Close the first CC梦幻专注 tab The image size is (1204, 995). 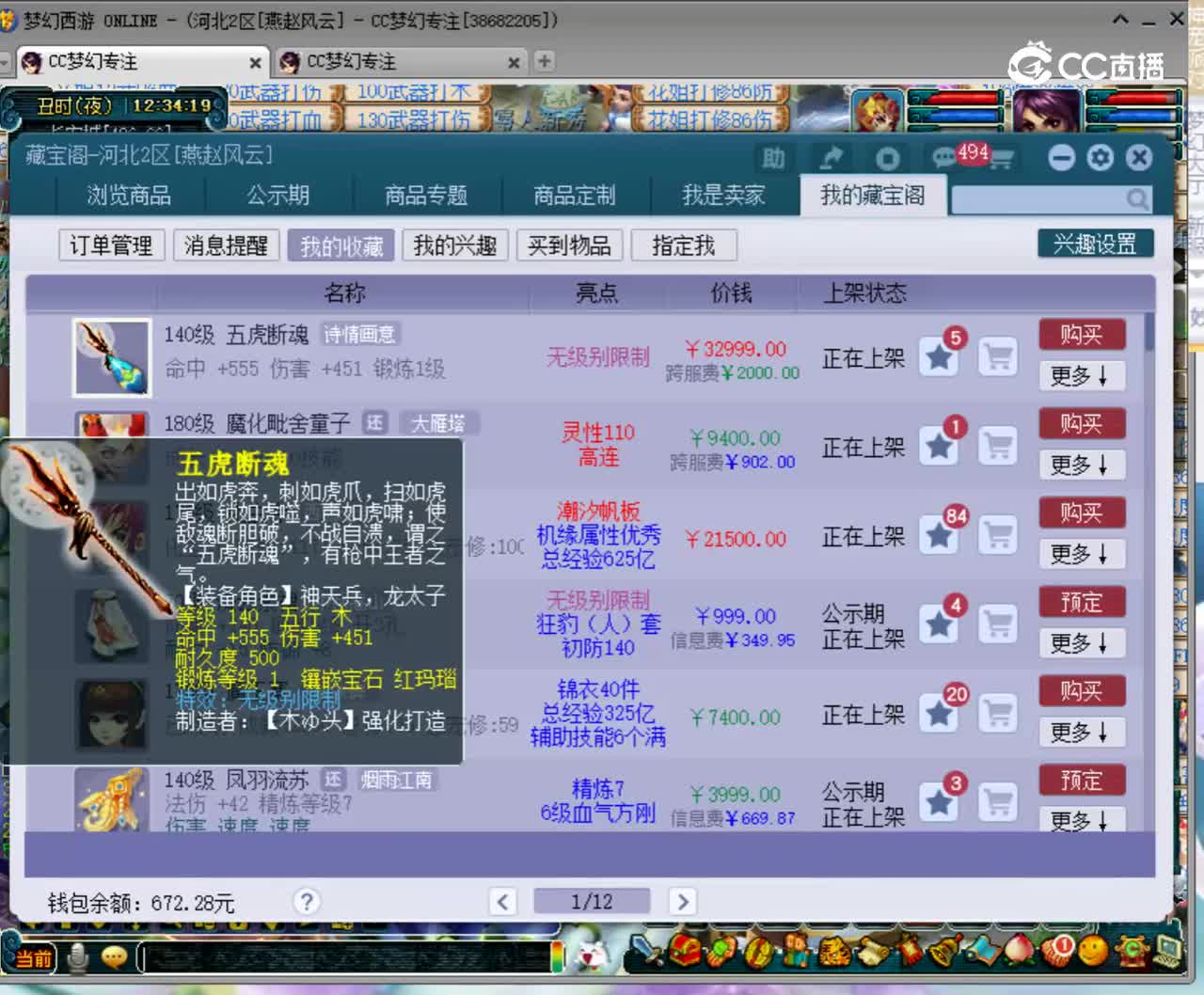point(255,63)
